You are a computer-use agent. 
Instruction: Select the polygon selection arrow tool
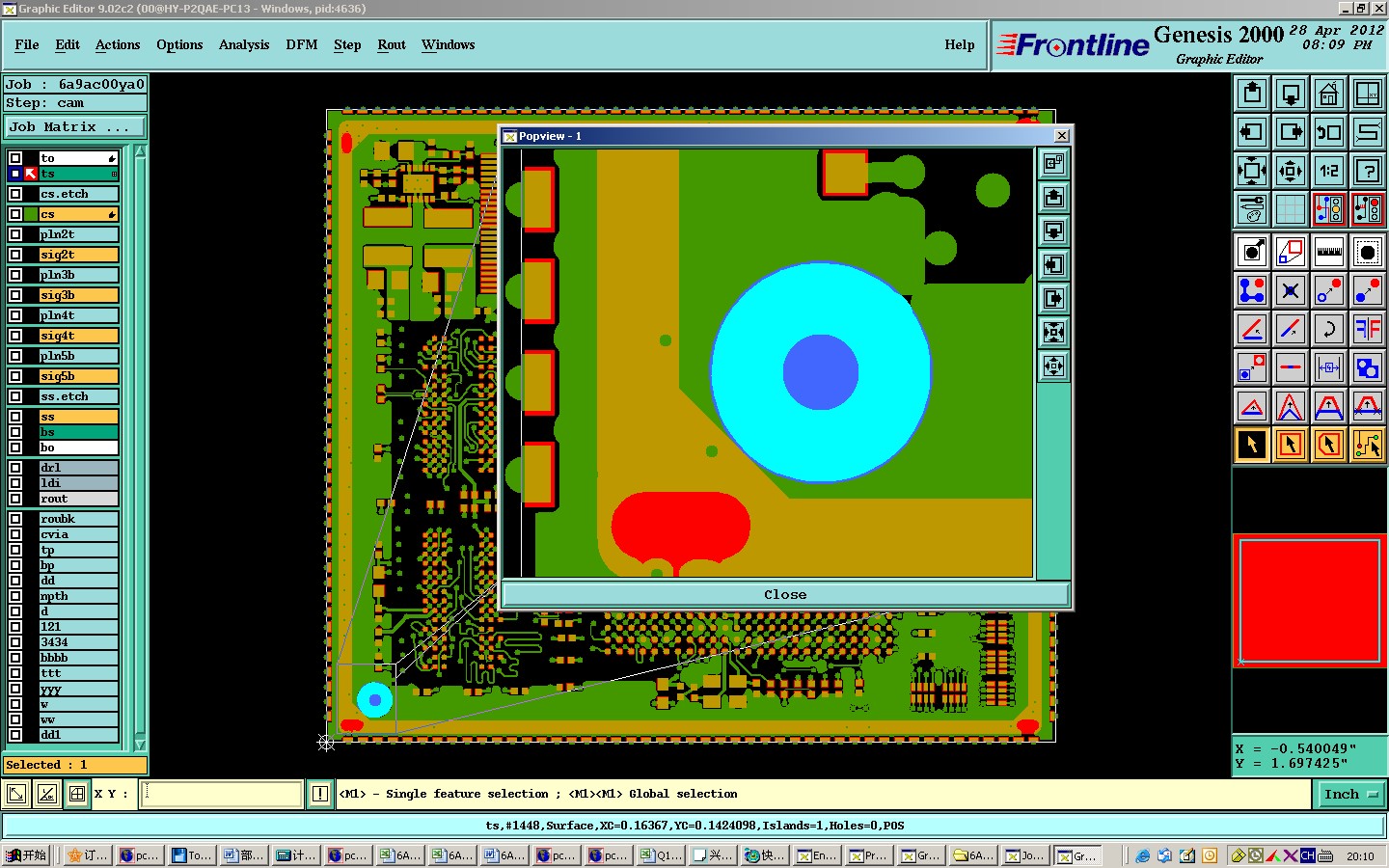[x=1329, y=445]
